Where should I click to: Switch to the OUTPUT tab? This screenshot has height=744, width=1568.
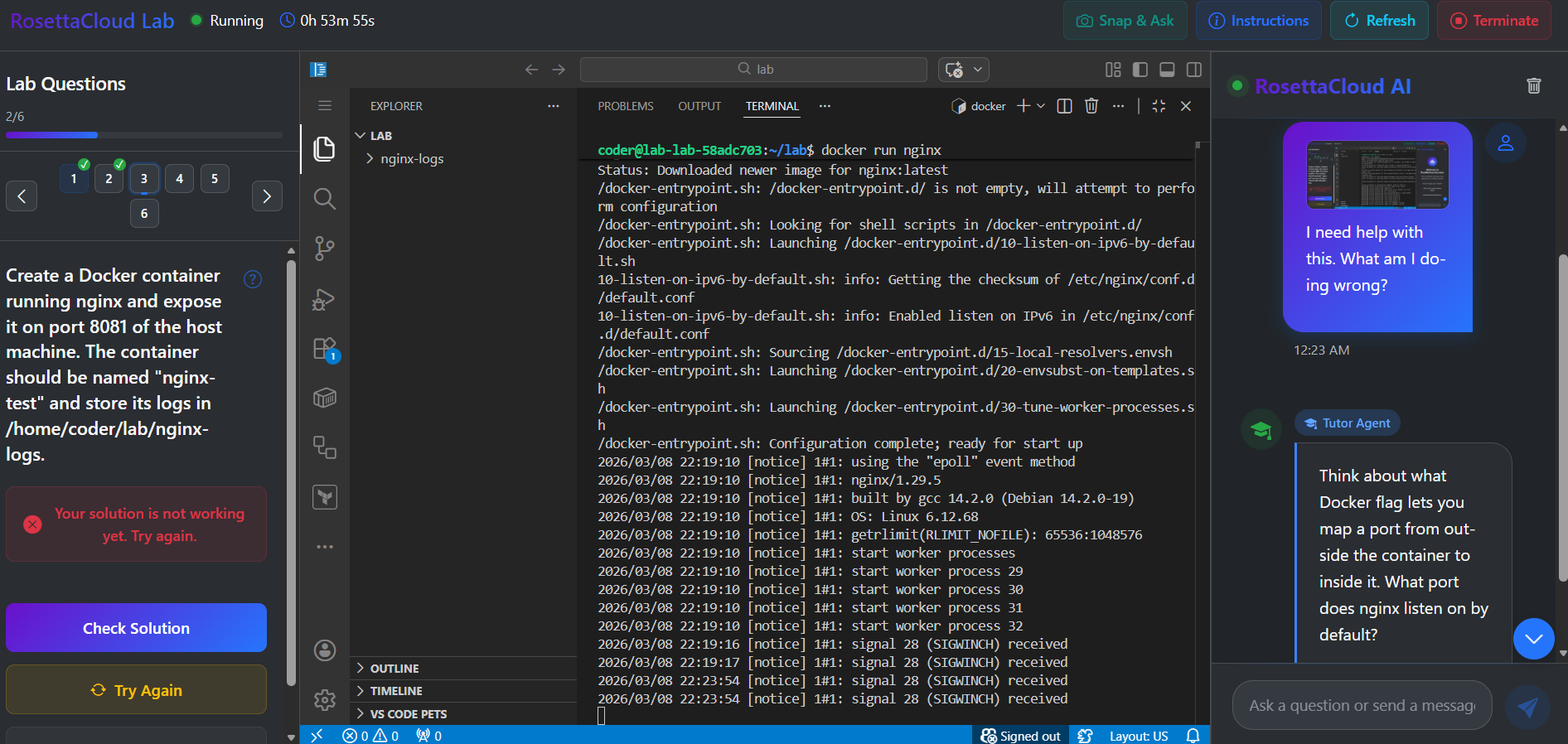[699, 106]
